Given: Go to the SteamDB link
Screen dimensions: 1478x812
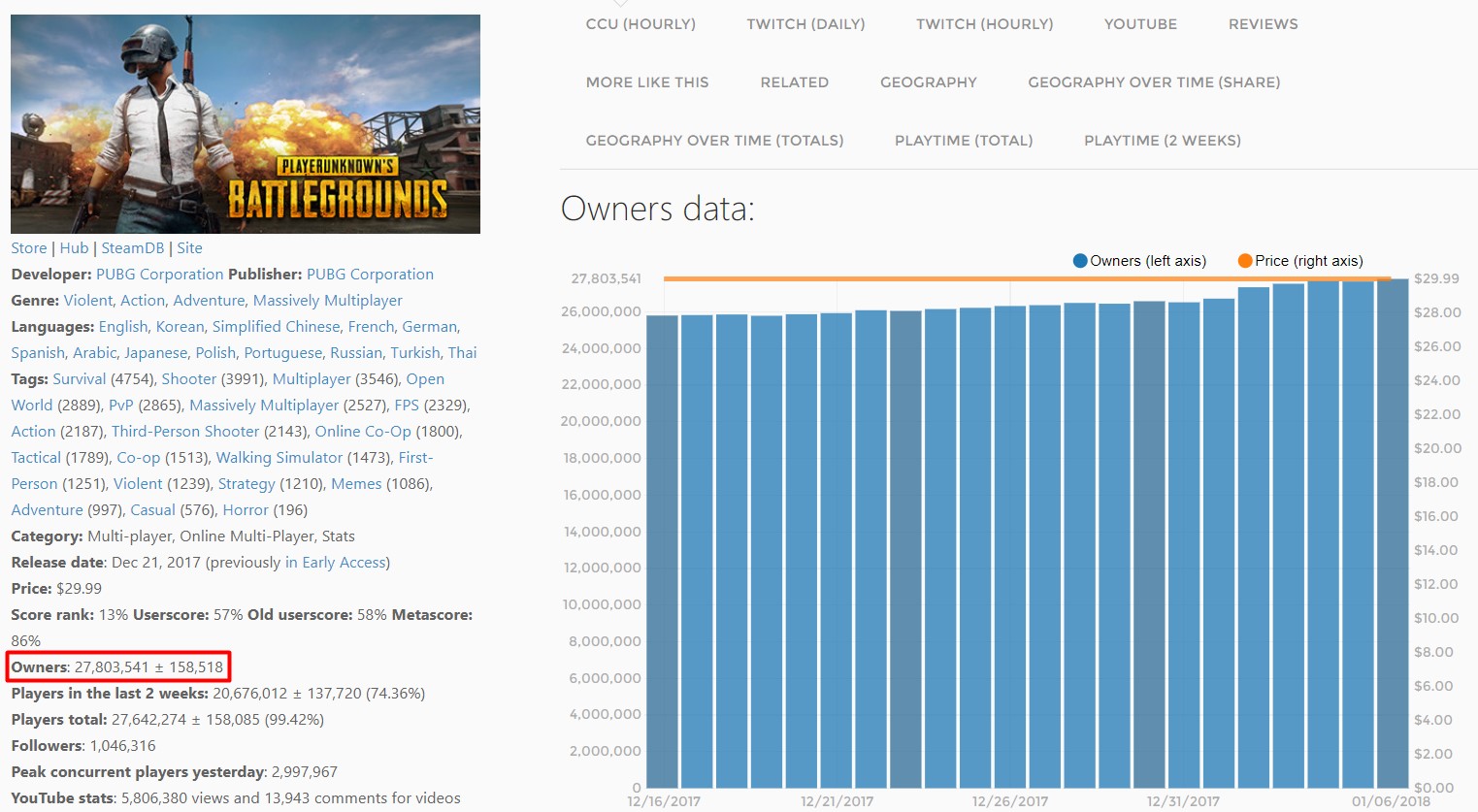Looking at the screenshot, I should coord(133,248).
